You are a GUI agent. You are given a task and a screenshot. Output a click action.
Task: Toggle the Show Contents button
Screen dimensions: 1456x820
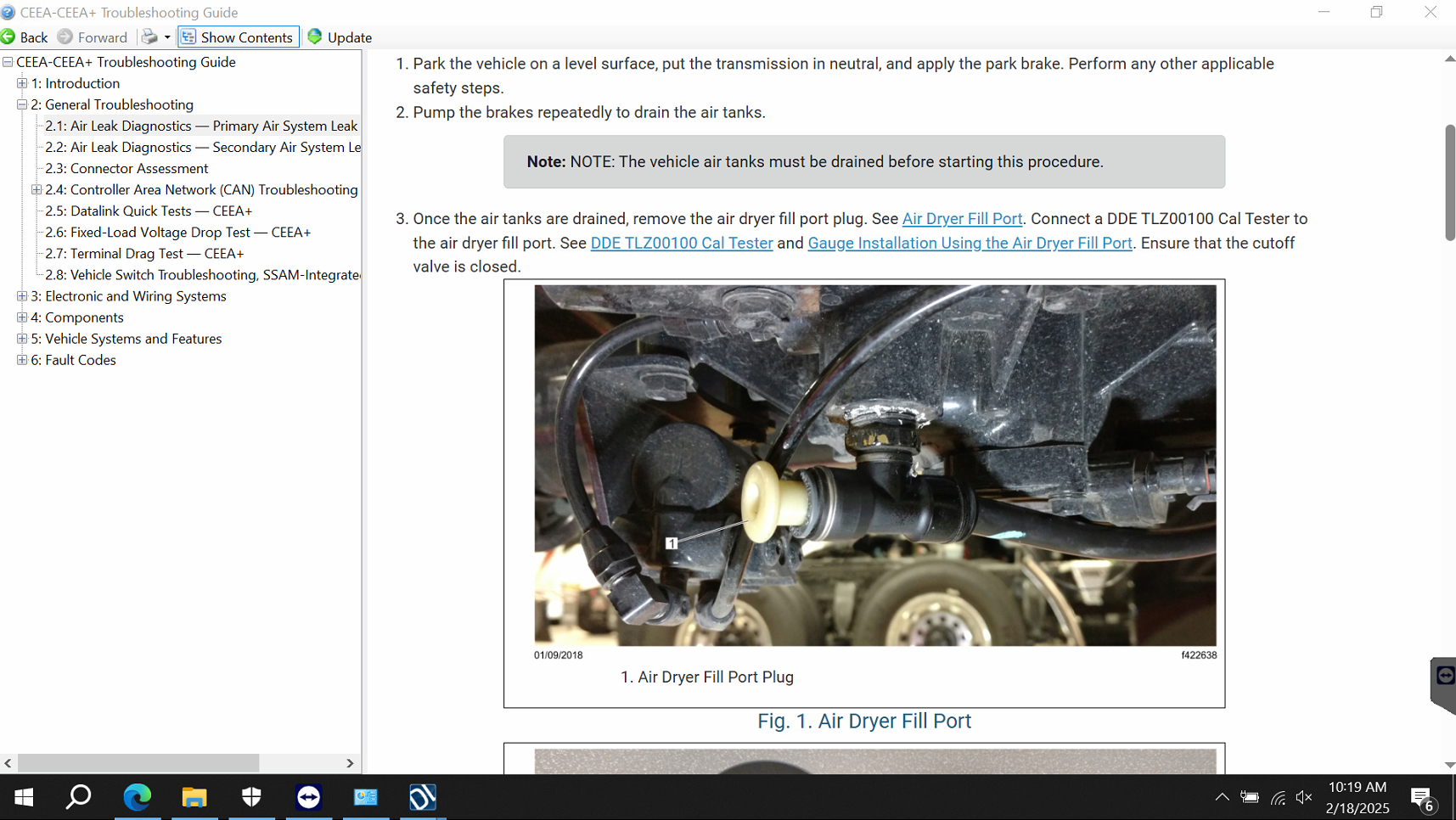click(238, 37)
